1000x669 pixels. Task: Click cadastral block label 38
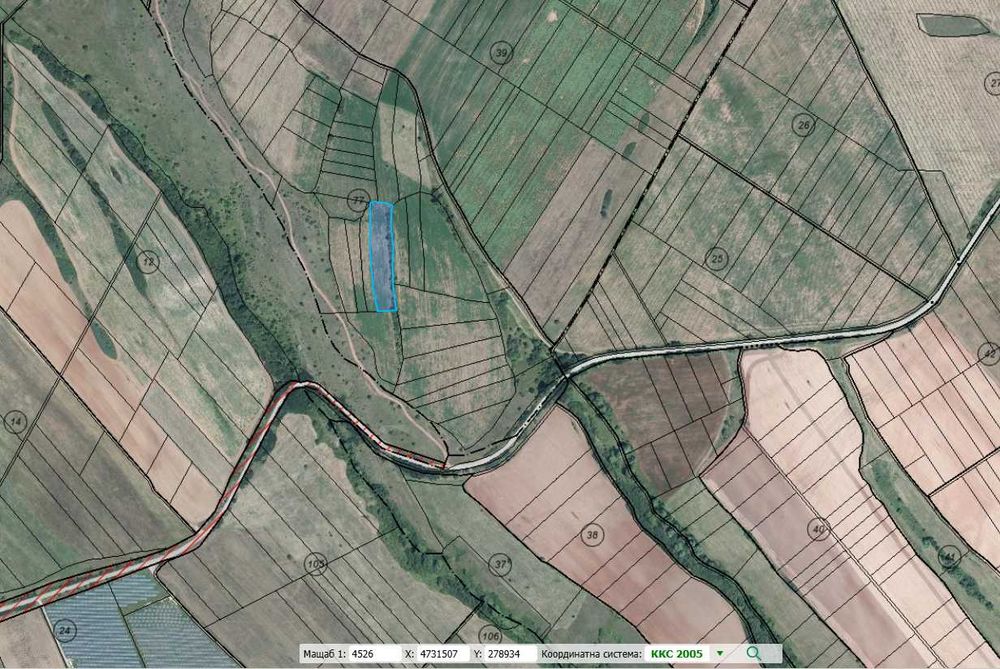[592, 534]
